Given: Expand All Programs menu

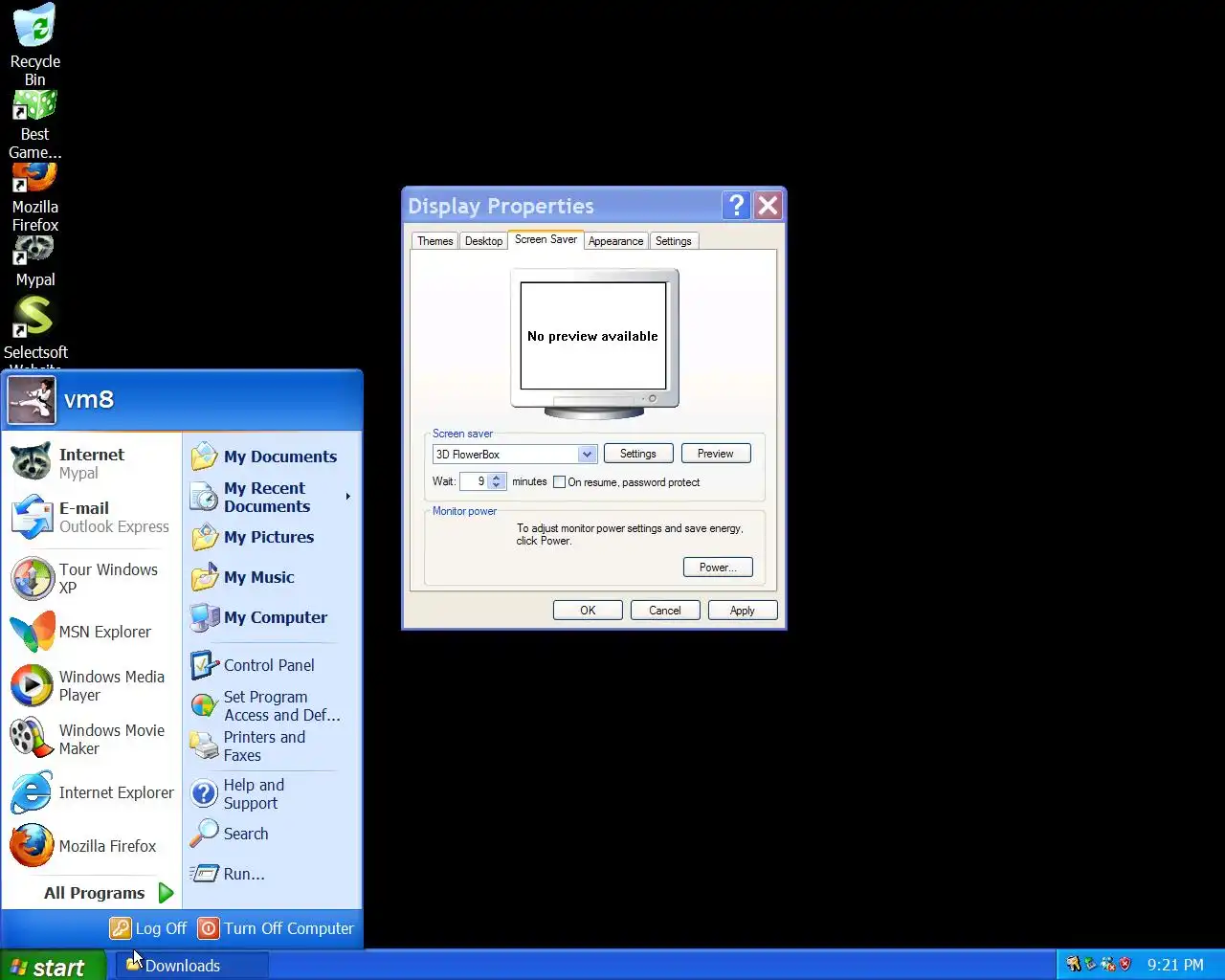Looking at the screenshot, I should [109, 893].
